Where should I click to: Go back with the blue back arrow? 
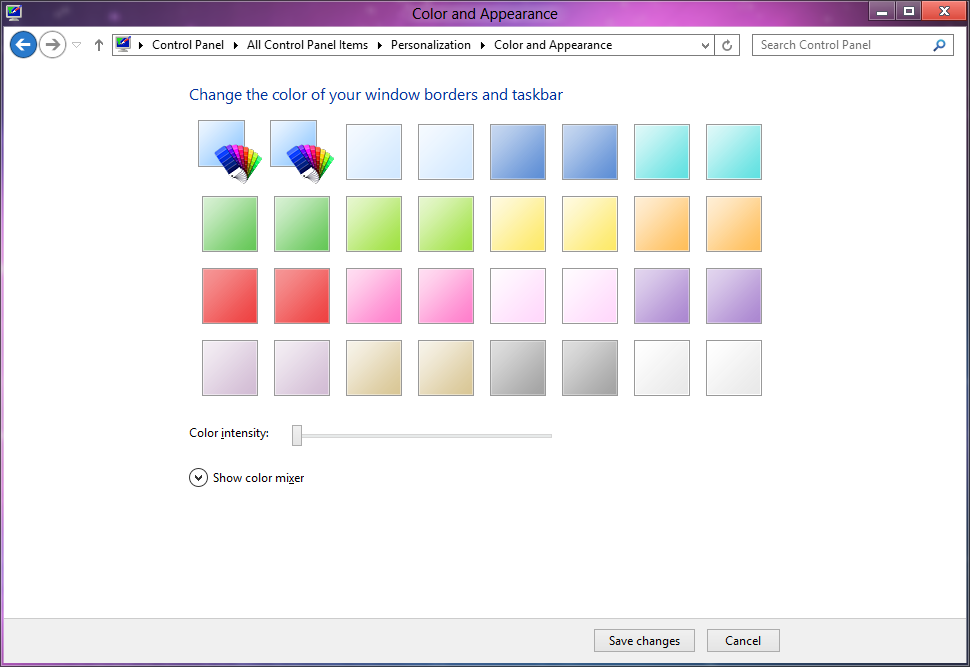click(24, 45)
